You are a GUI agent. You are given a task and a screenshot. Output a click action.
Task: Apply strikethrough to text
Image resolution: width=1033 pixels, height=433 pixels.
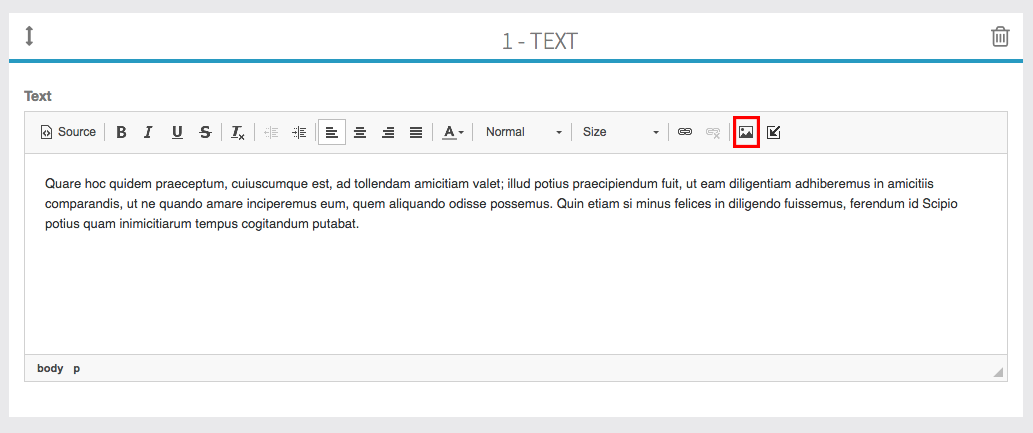pos(205,132)
